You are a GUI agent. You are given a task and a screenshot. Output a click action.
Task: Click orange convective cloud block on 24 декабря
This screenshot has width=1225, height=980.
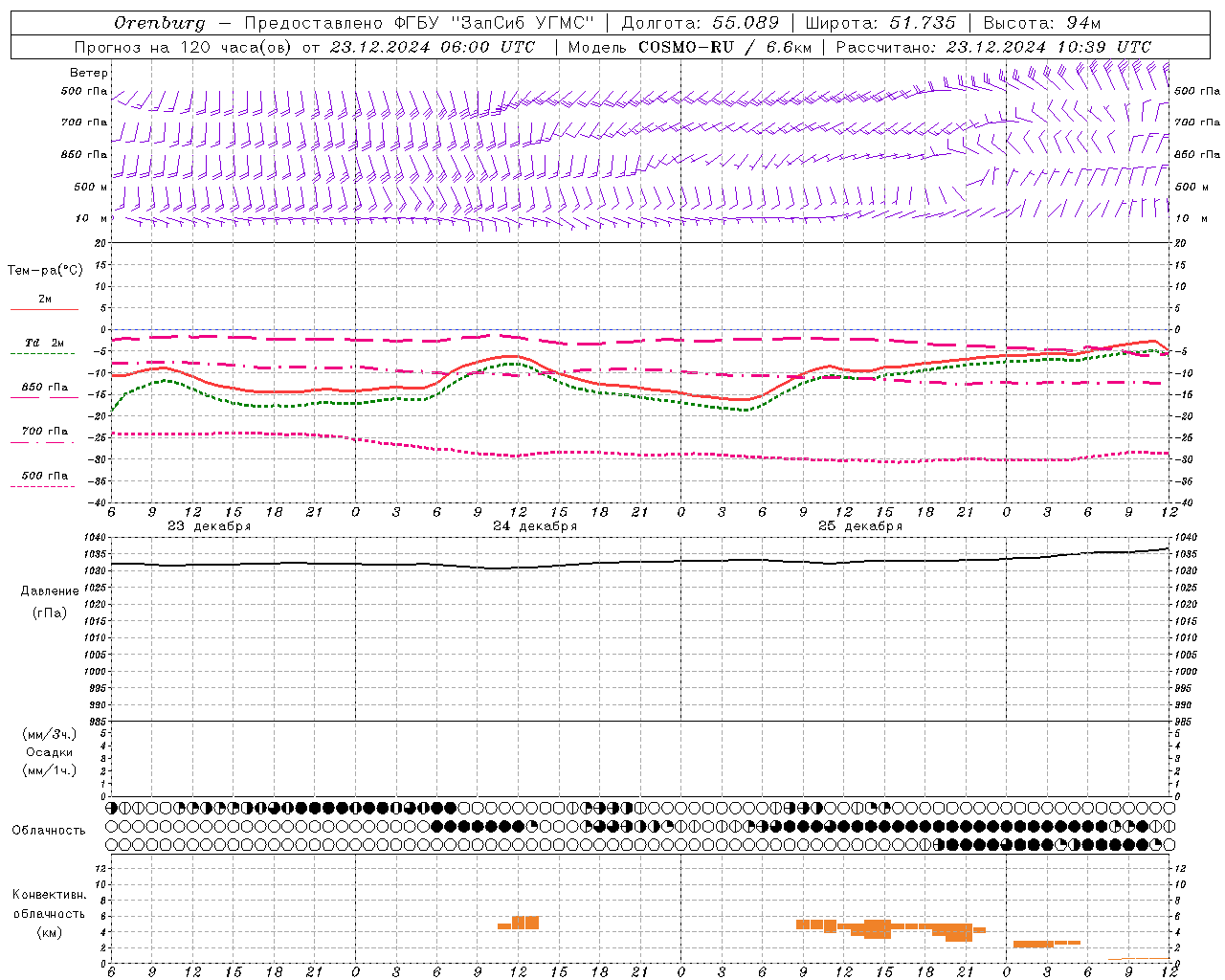520,924
